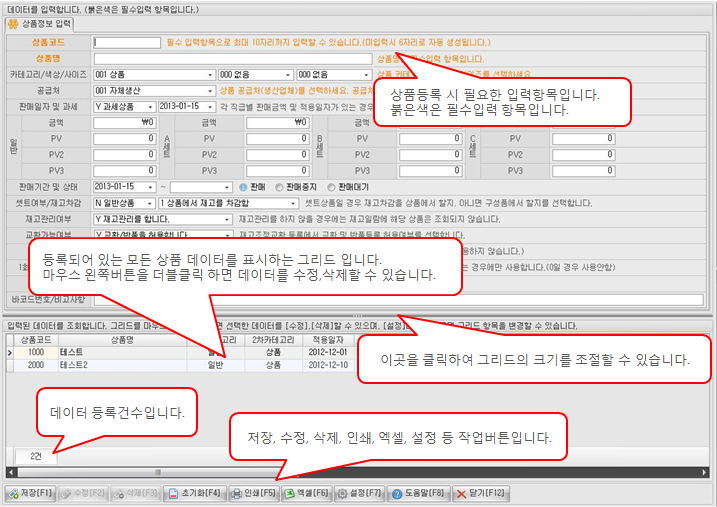Export via the 엑셀[F6] button
Screen dimensions: 717x507
pos(306,494)
